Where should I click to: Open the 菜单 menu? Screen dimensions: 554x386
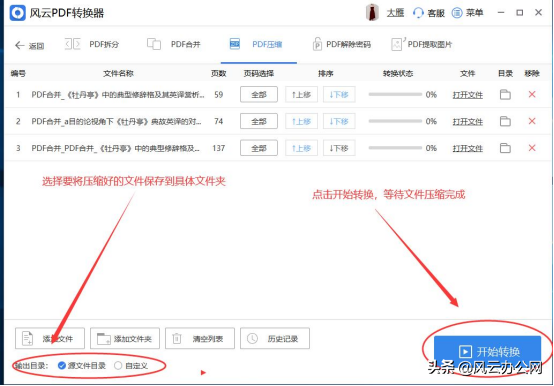click(467, 13)
